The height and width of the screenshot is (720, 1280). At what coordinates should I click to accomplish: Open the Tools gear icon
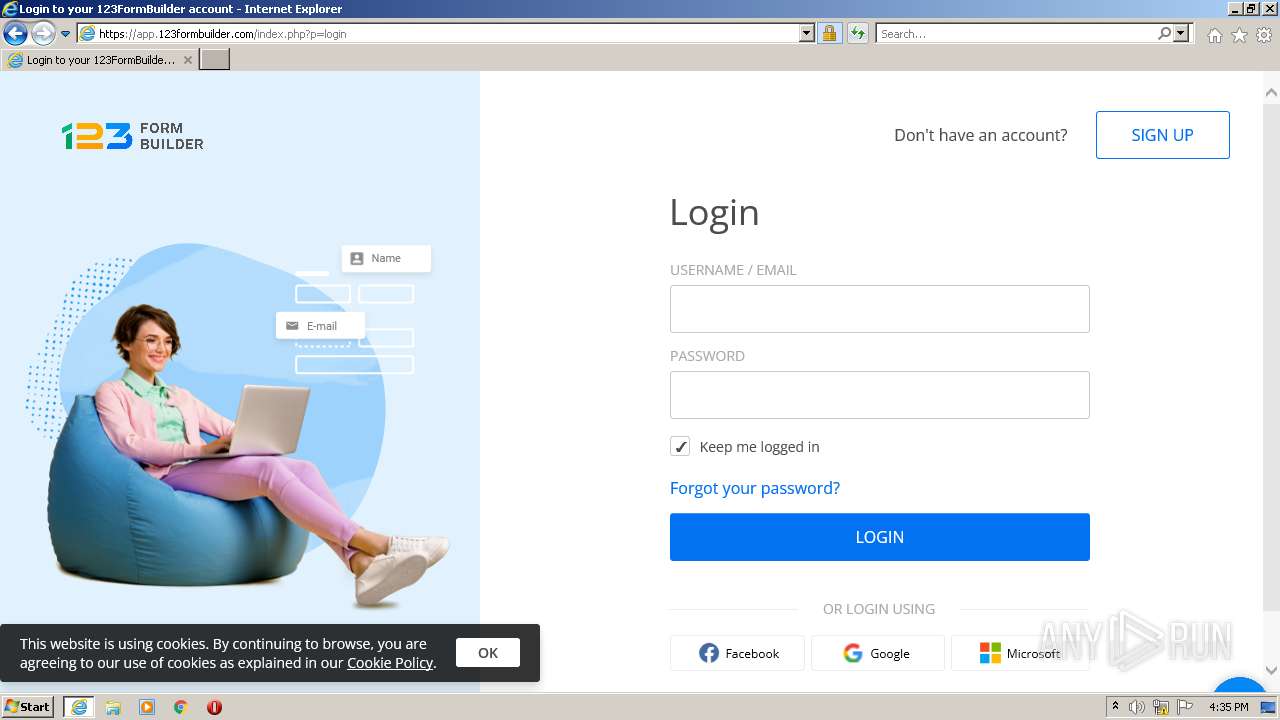click(1264, 35)
